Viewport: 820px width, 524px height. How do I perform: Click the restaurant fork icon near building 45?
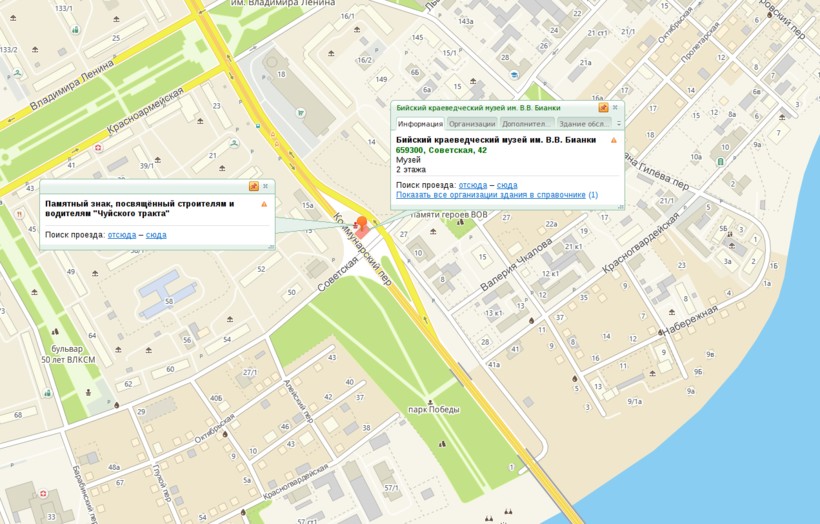(20, 214)
